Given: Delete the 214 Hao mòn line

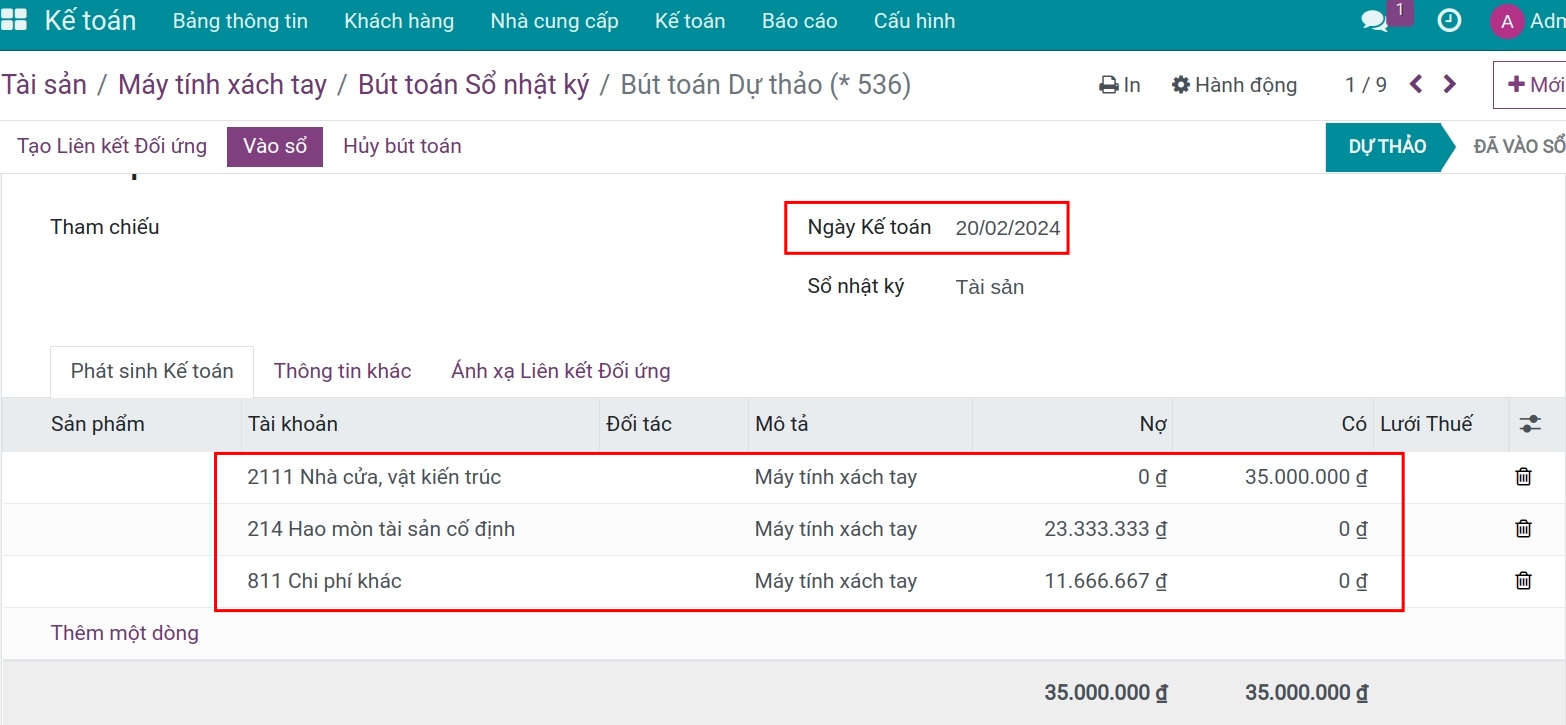Looking at the screenshot, I should (1523, 529).
